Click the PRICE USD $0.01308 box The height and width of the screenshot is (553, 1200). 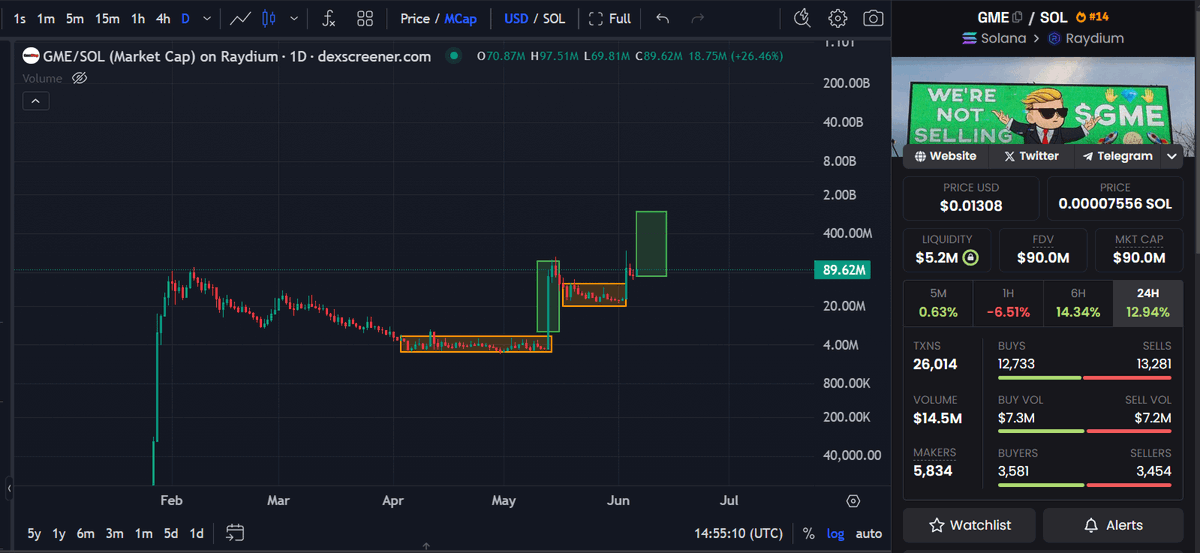[x=971, y=199]
